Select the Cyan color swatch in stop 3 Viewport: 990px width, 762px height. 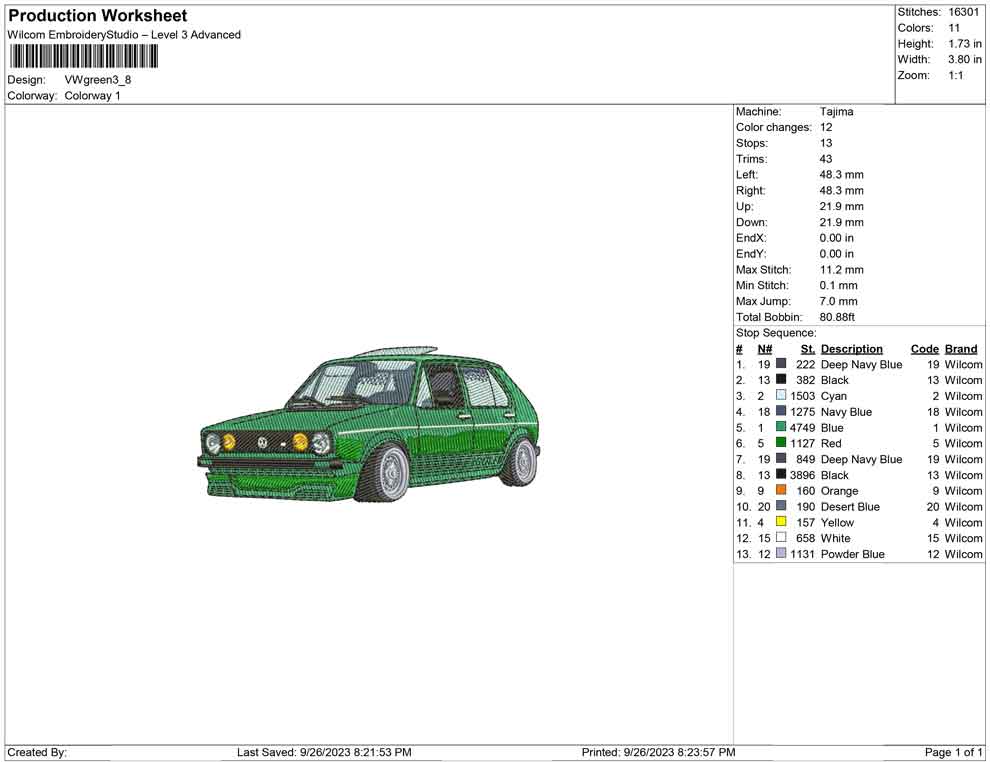click(x=781, y=396)
